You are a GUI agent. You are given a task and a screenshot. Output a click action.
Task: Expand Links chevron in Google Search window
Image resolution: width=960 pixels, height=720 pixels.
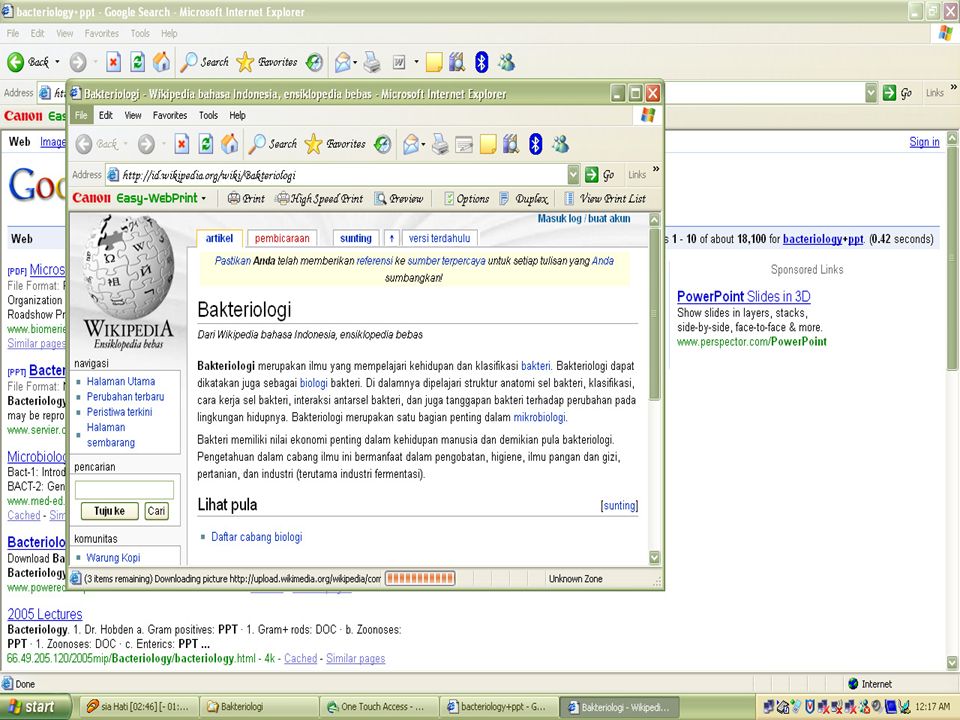954,88
